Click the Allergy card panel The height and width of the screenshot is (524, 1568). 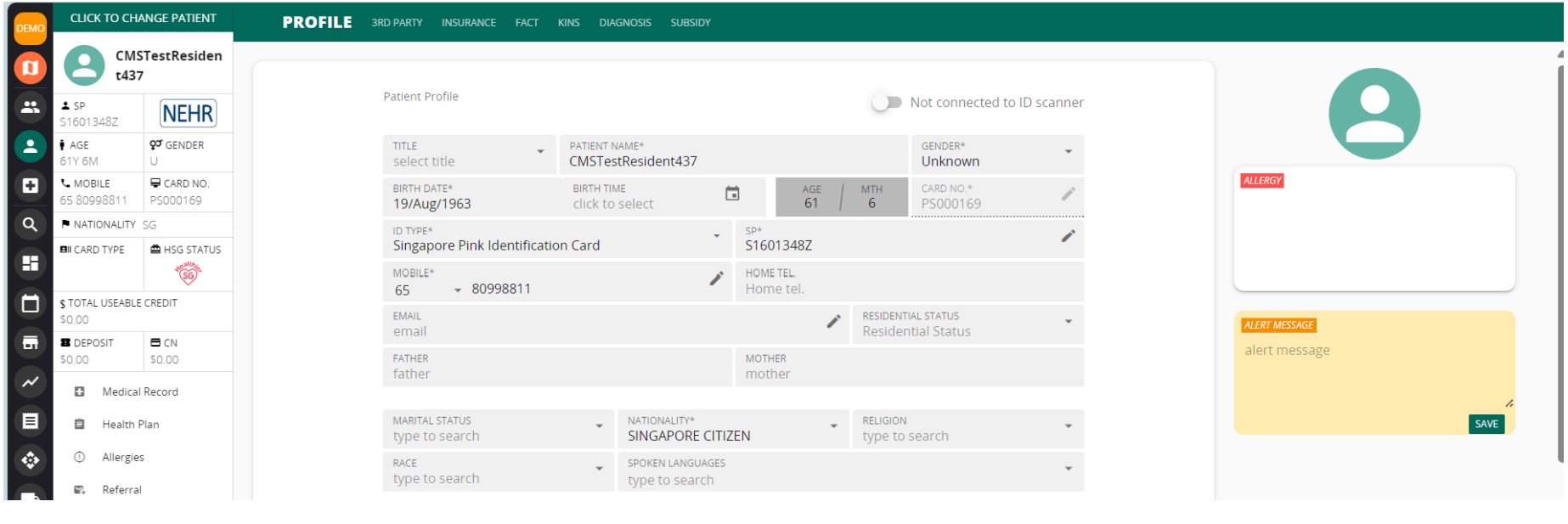pos(1373,229)
